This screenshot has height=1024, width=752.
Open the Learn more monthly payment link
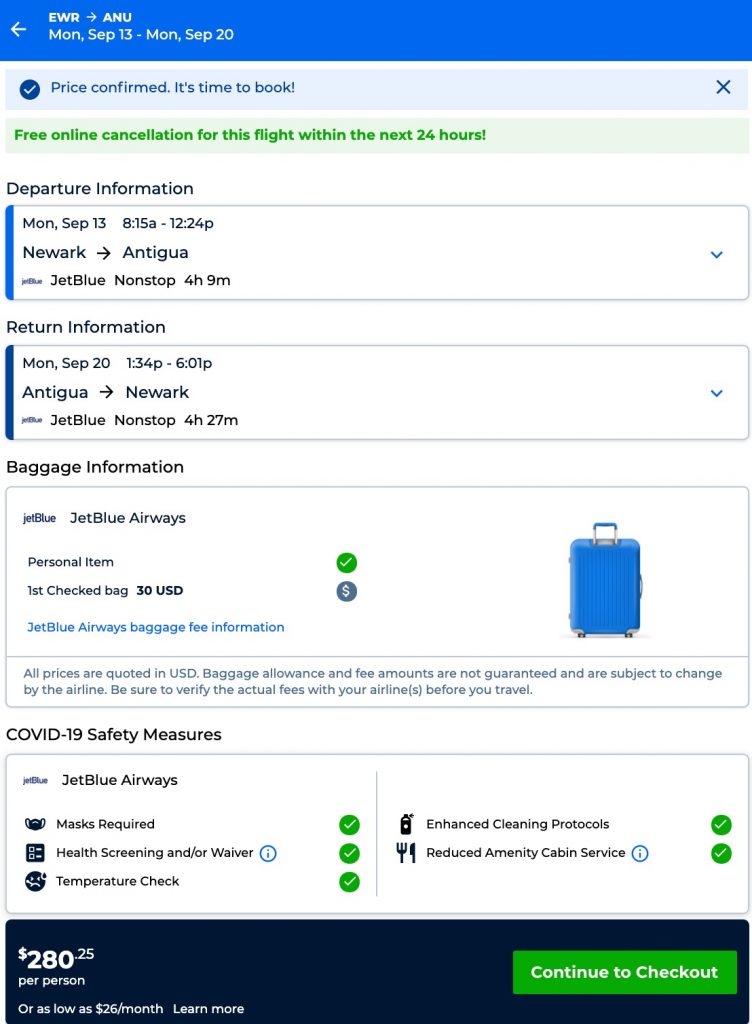[208, 1008]
